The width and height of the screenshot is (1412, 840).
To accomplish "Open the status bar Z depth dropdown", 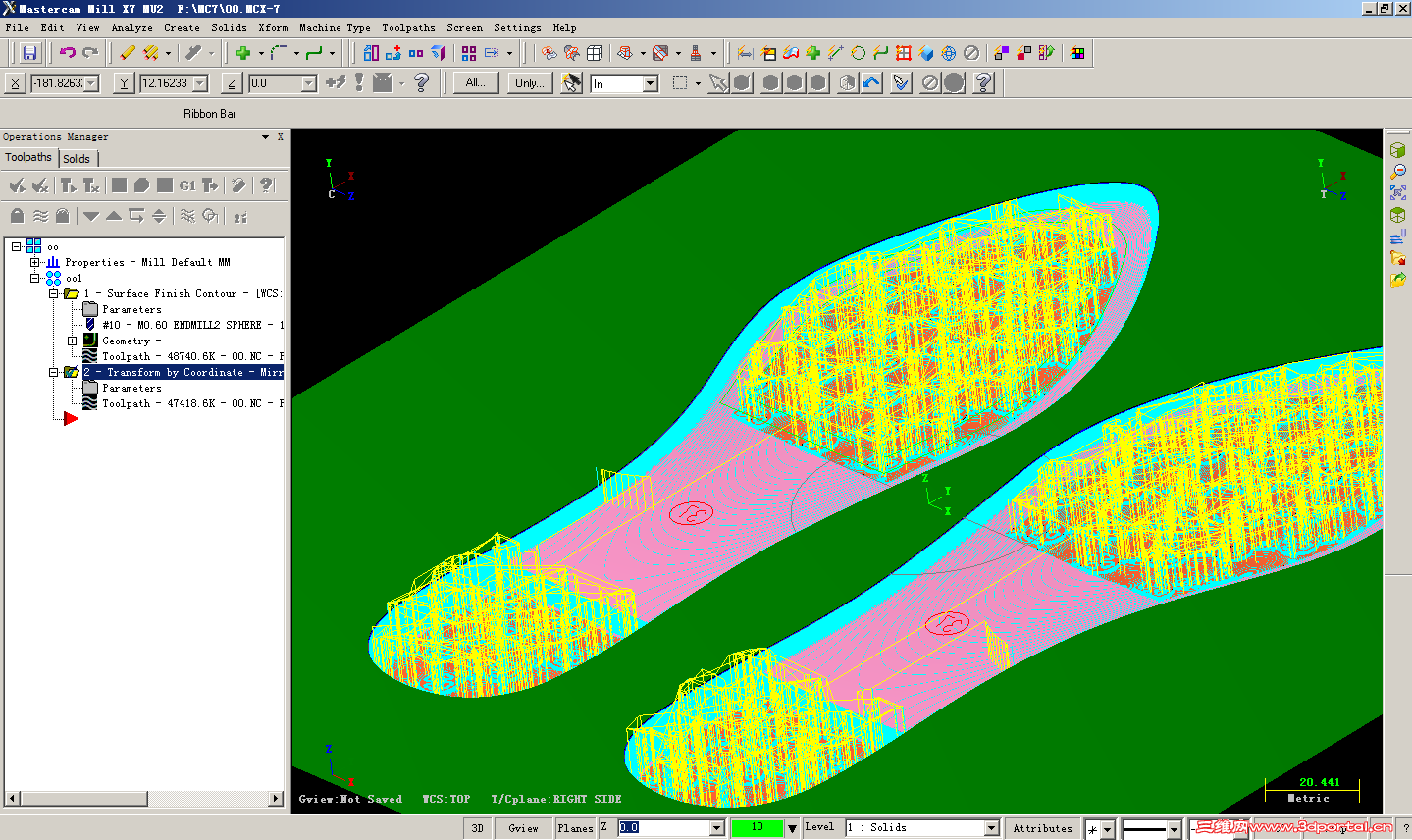I will click(x=717, y=828).
